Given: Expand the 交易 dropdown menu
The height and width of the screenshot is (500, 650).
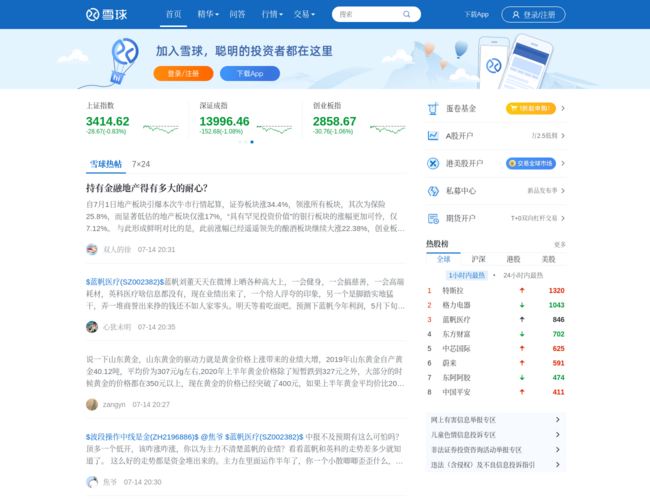Looking at the screenshot, I should pyautogui.click(x=304, y=14).
